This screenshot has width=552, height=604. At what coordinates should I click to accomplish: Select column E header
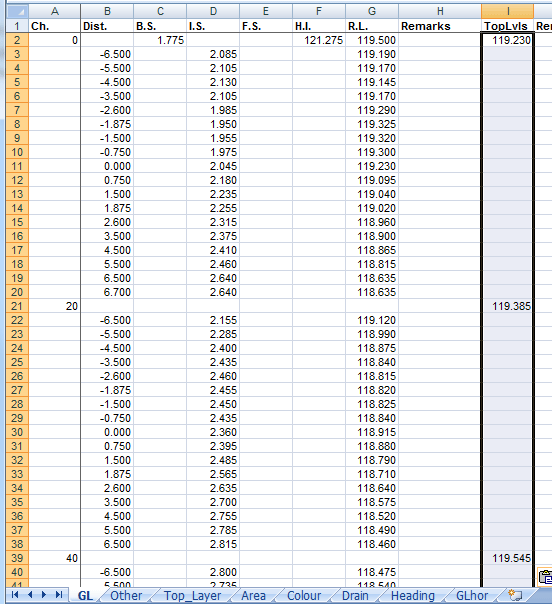point(266,12)
